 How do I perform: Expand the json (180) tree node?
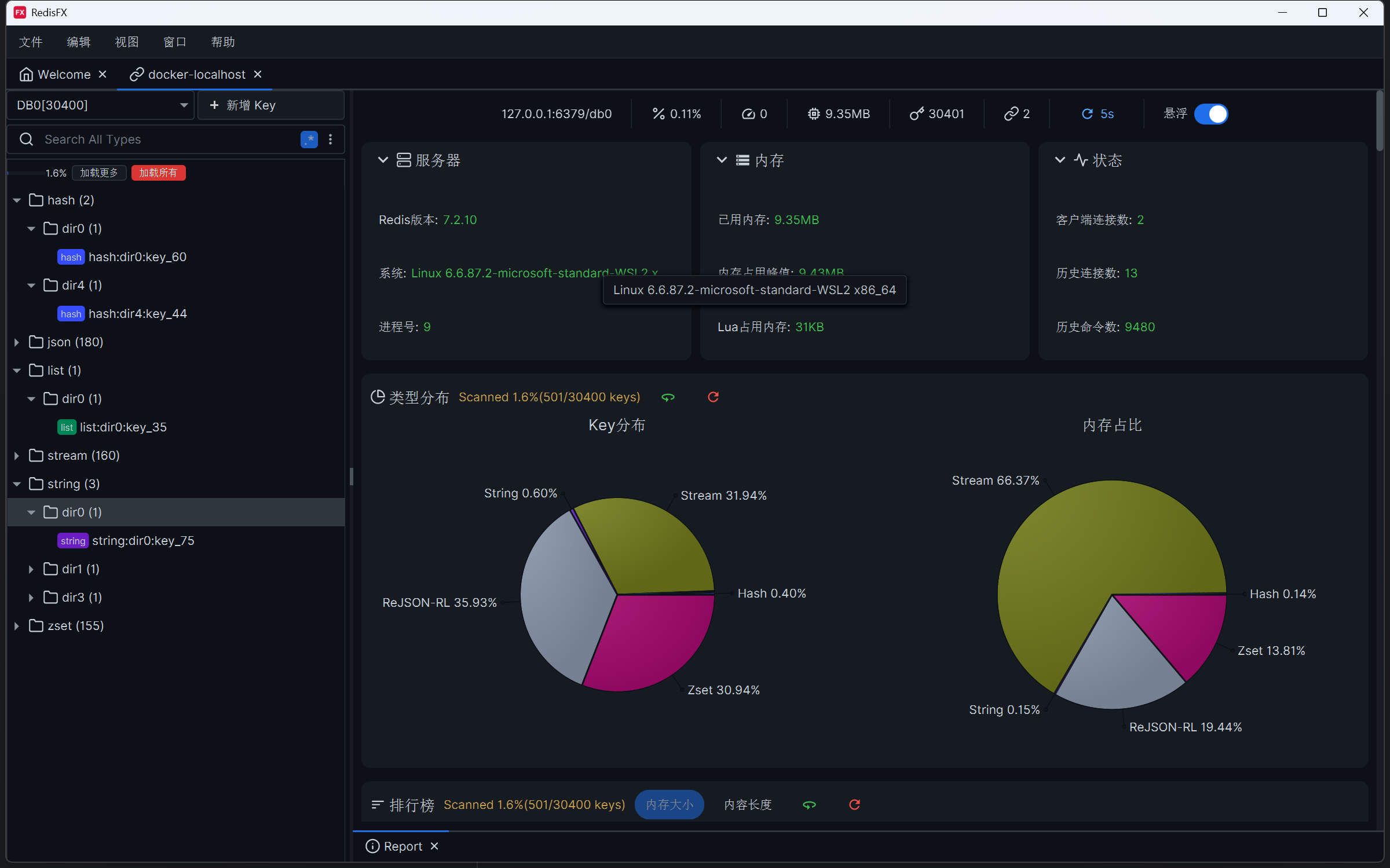click(16, 342)
